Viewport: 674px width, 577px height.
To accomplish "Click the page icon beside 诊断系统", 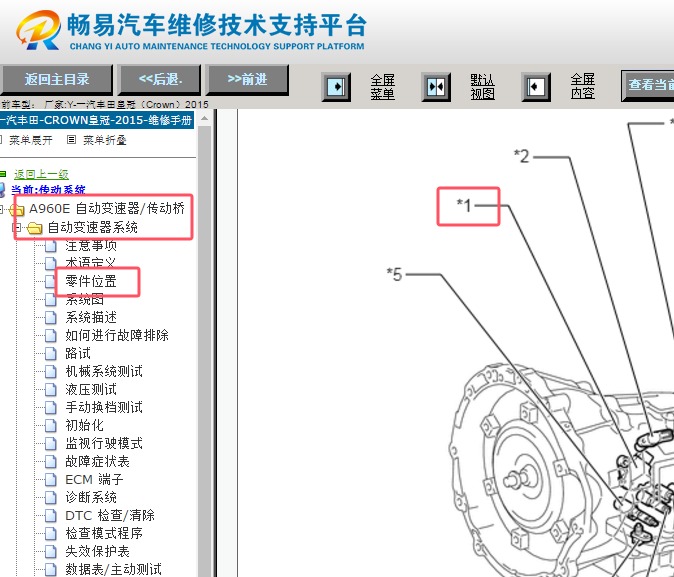I will pos(50,498).
